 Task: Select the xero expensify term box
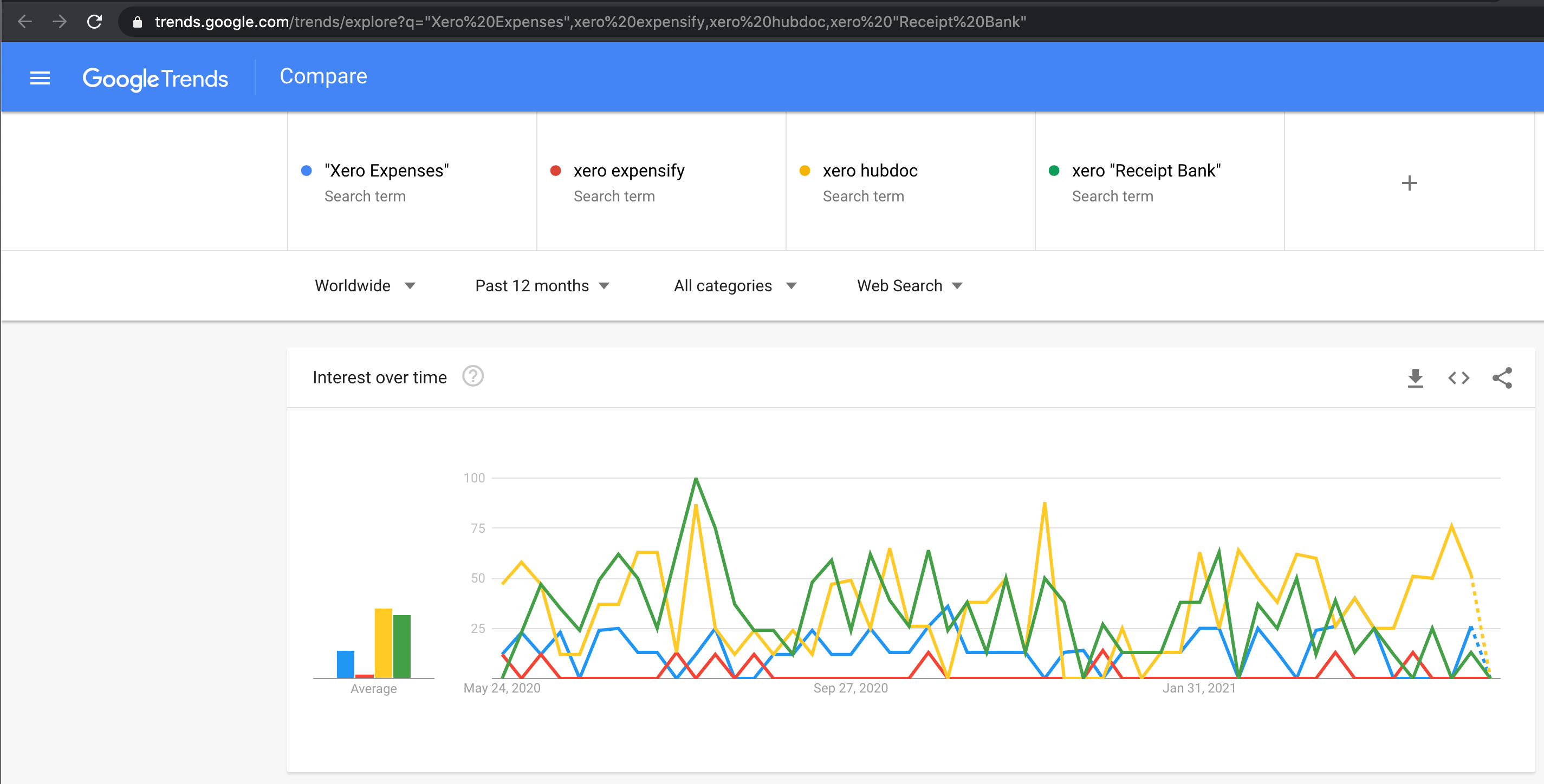(x=629, y=171)
